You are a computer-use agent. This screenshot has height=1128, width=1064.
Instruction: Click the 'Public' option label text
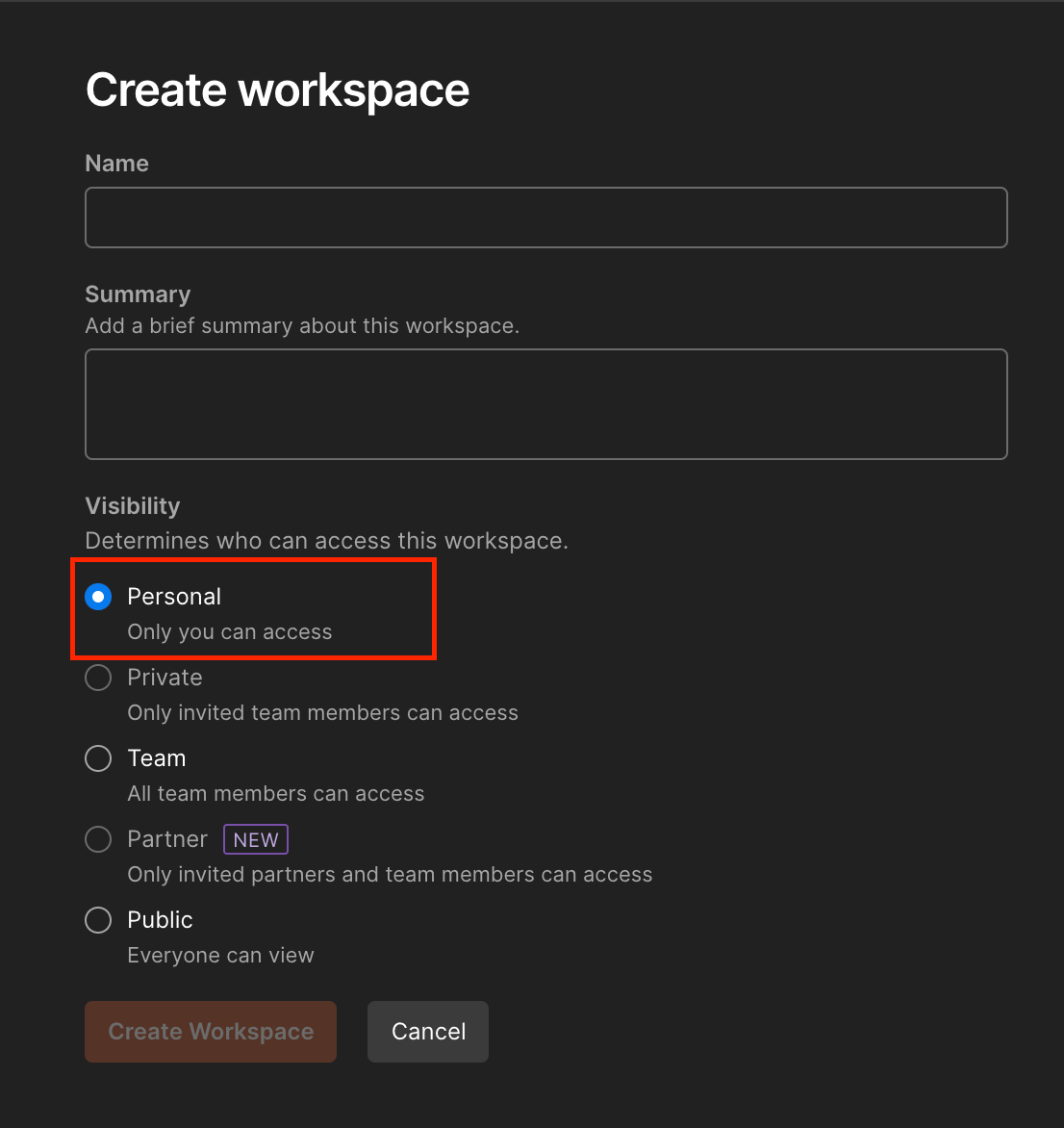pos(160,920)
